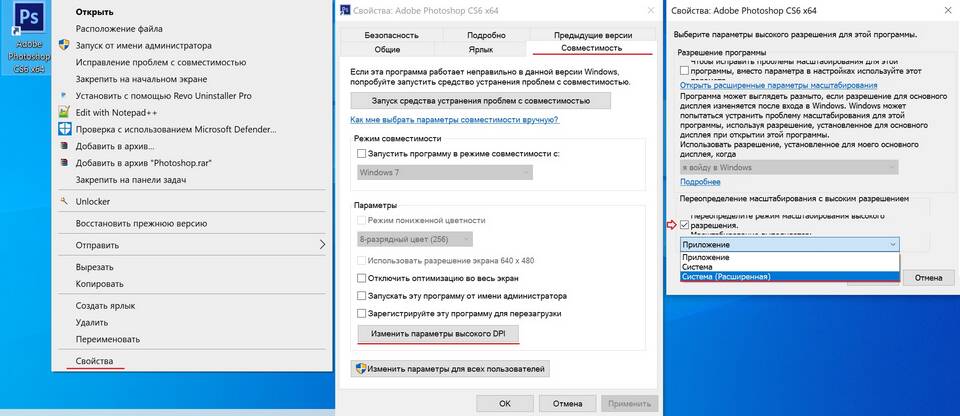Open Свойства from the context menu
960x416 pixels.
tap(94, 361)
